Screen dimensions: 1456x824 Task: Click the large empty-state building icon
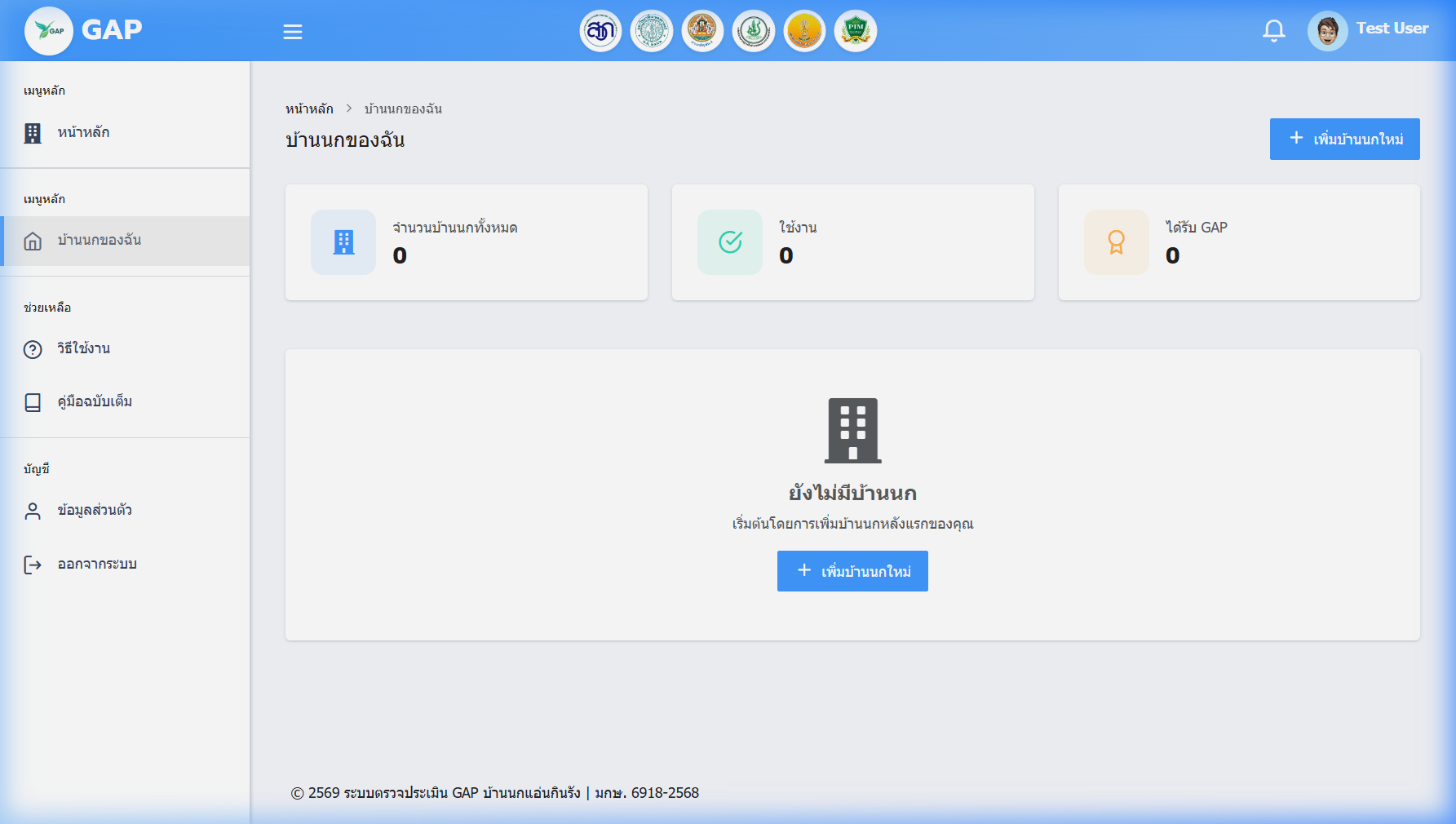[853, 430]
